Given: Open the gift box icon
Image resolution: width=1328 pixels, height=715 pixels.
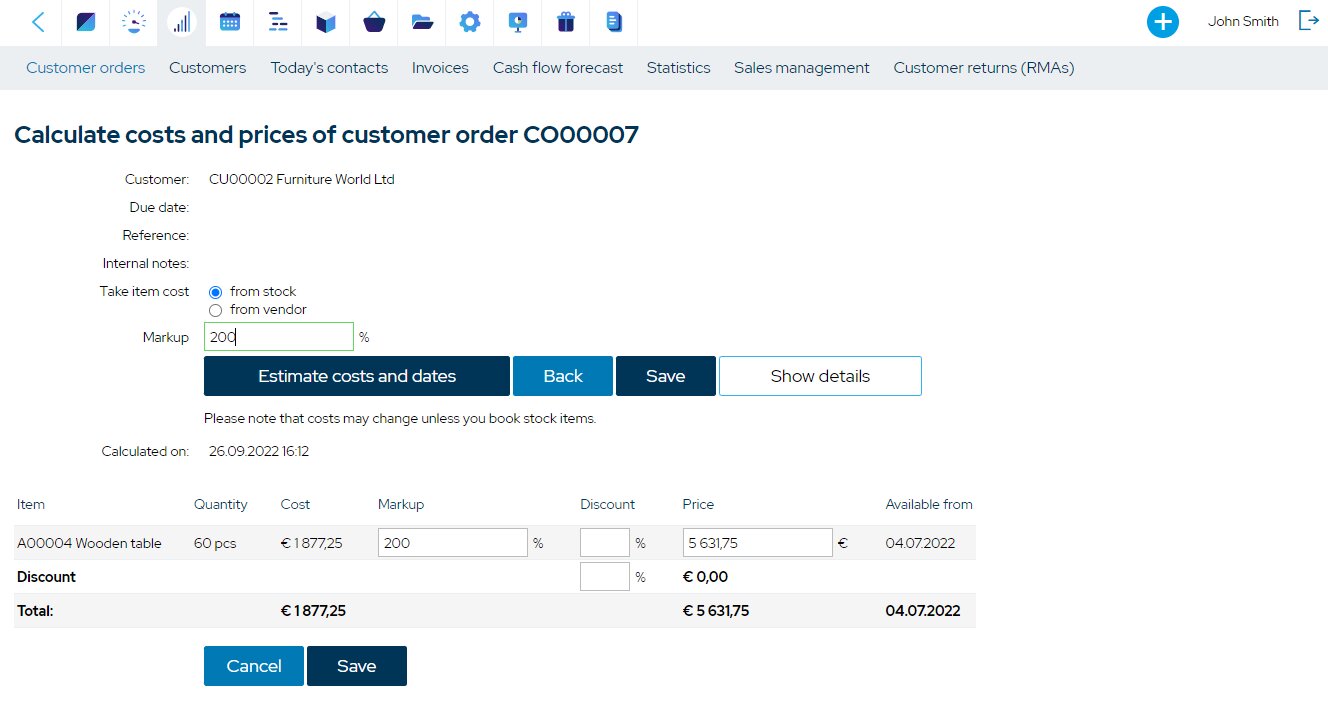Looking at the screenshot, I should click(x=566, y=22).
